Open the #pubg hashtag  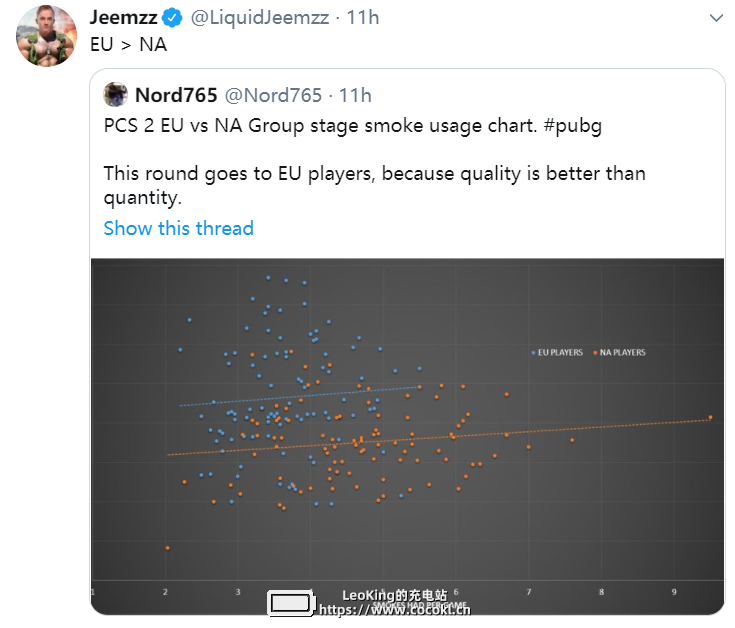[572, 126]
